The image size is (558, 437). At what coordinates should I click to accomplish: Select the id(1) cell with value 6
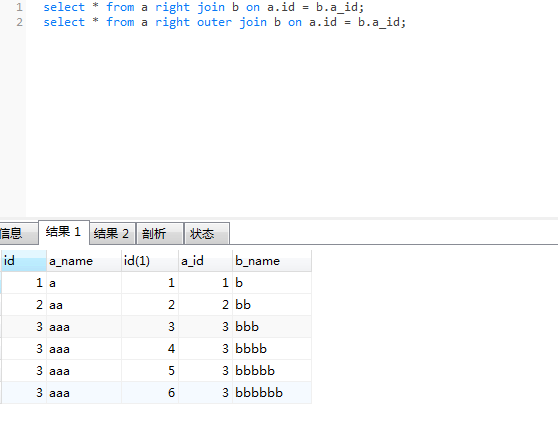coord(150,393)
